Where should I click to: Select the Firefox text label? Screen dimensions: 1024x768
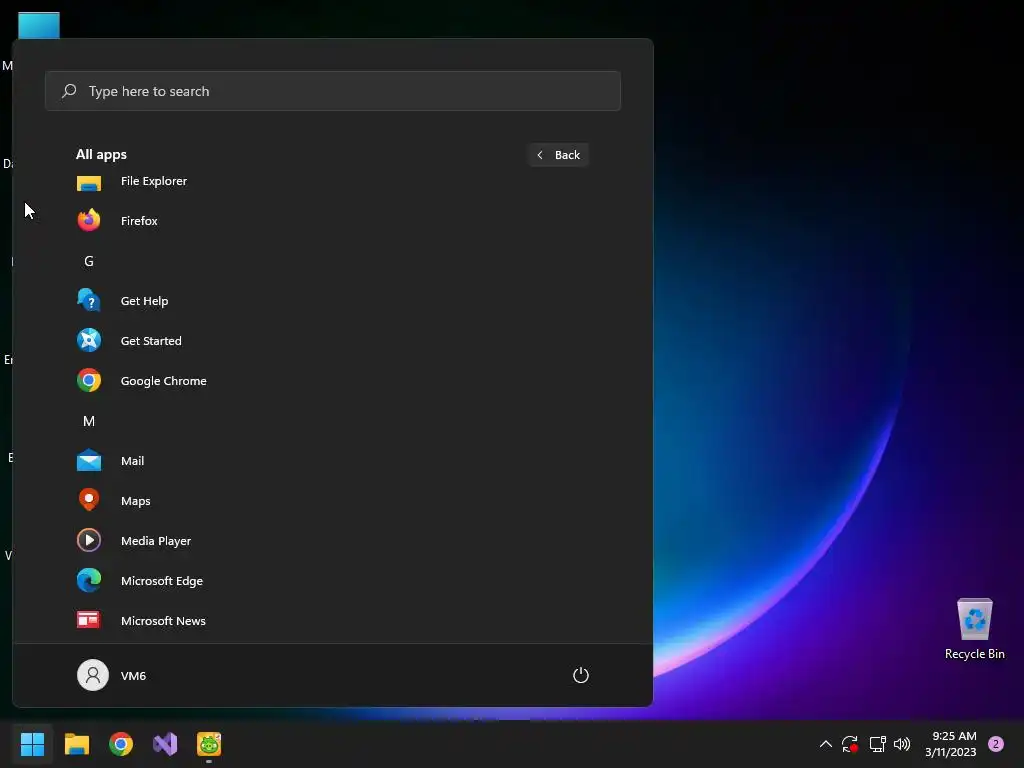coord(139,221)
